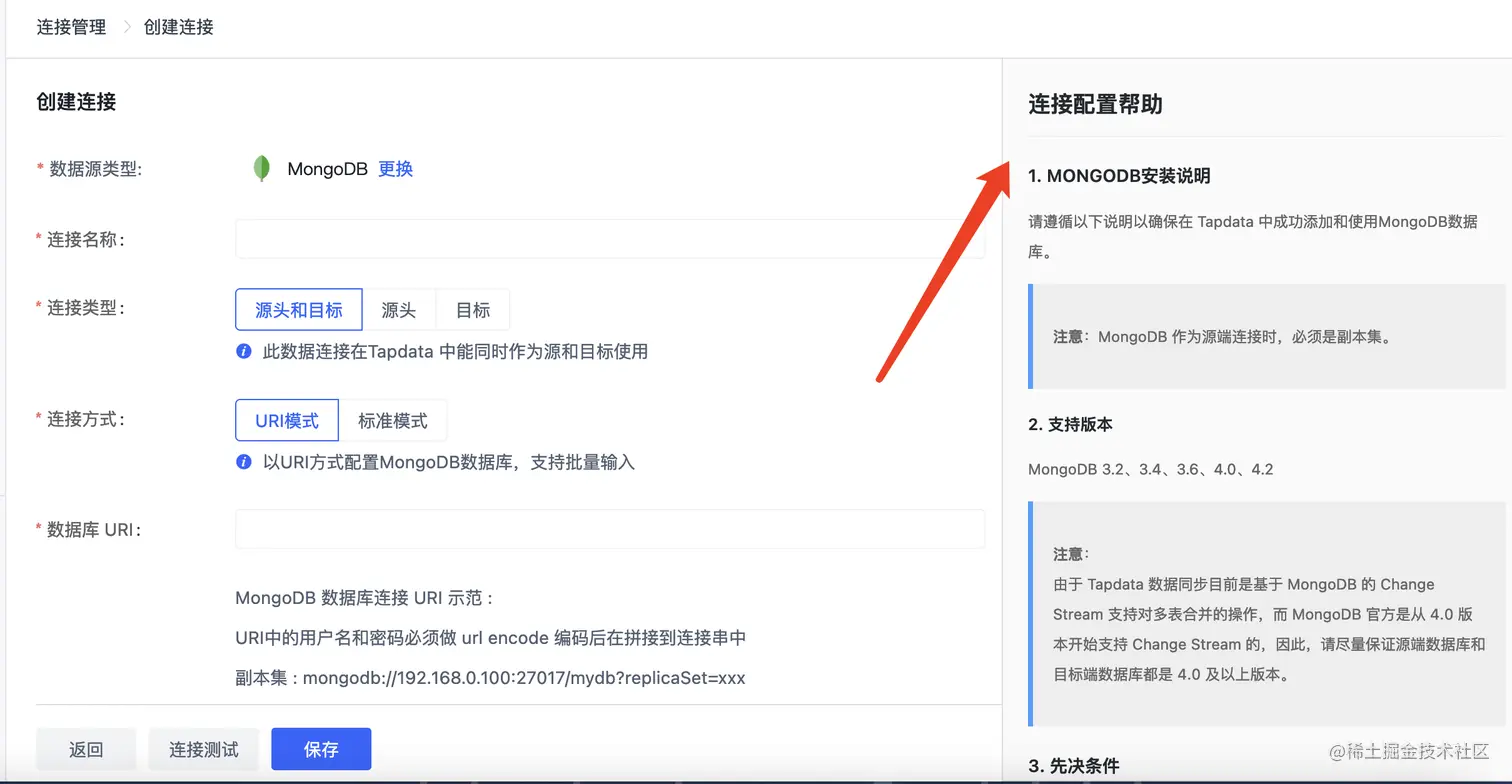Click heading 3. 先决条件

pos(1074,766)
